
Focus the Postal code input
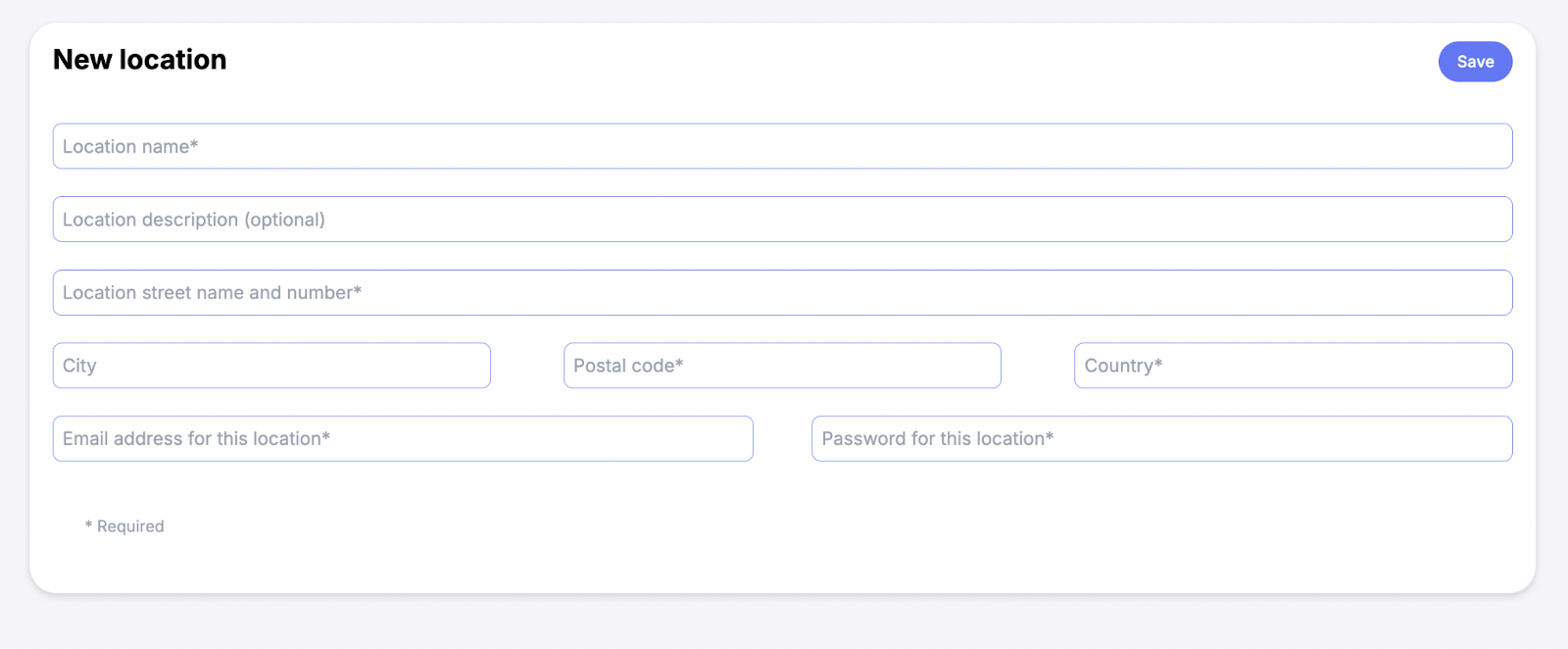[782, 366]
